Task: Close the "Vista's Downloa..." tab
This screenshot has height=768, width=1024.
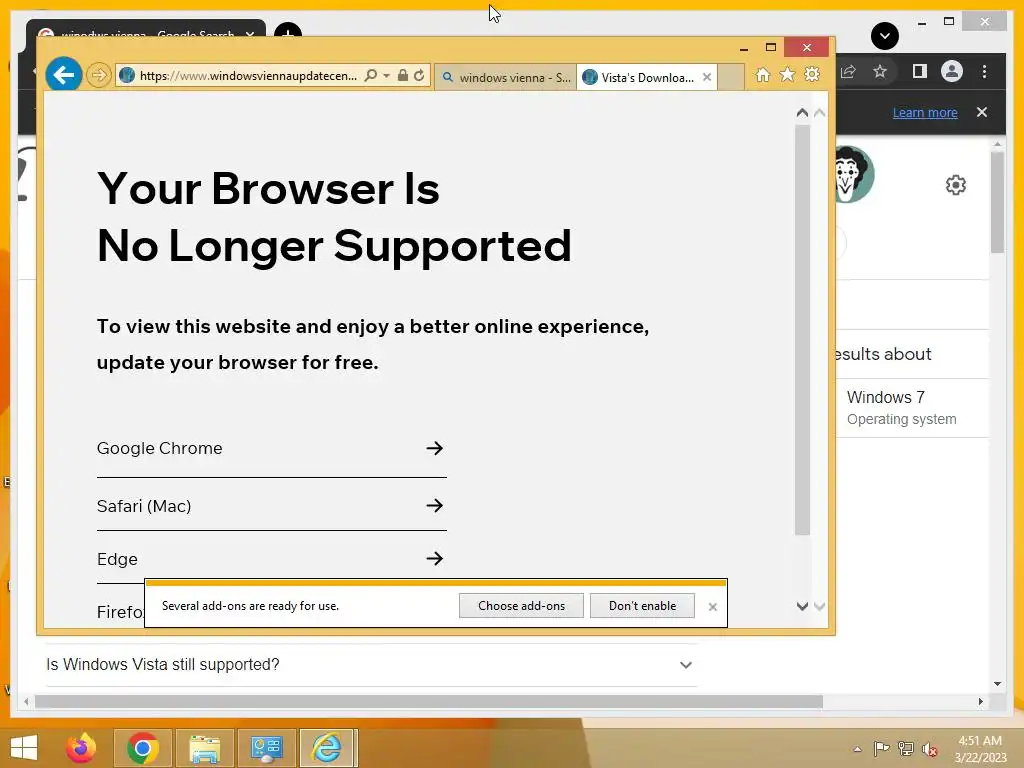Action: [x=707, y=77]
